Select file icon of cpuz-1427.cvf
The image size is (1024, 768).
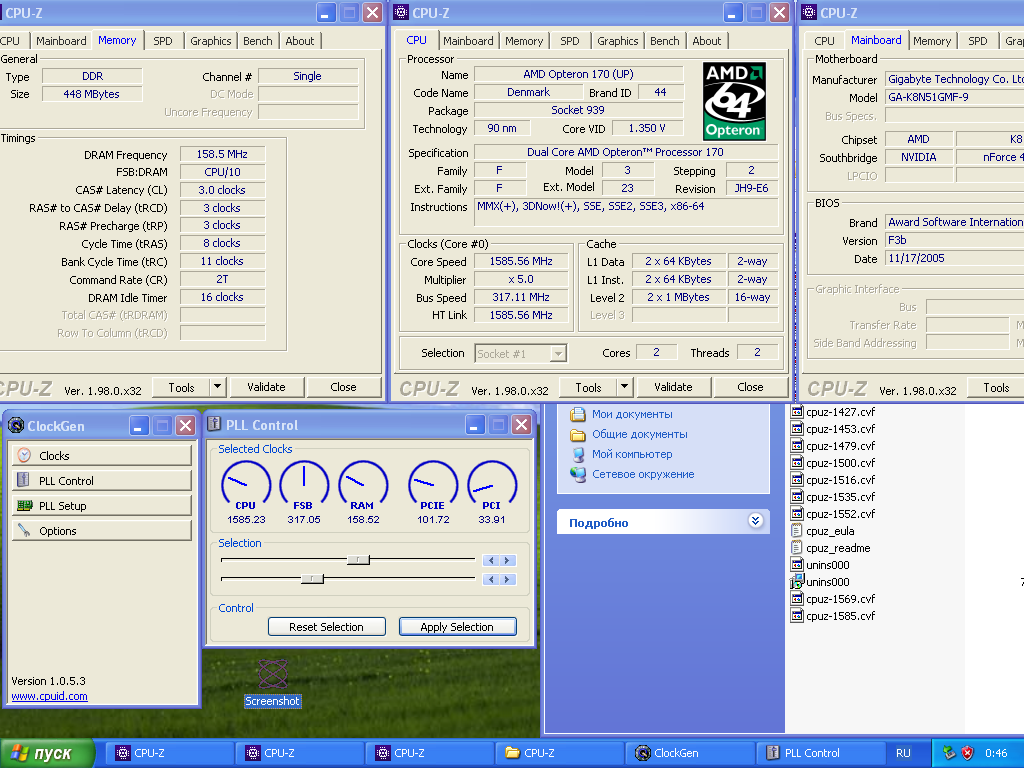(x=797, y=411)
